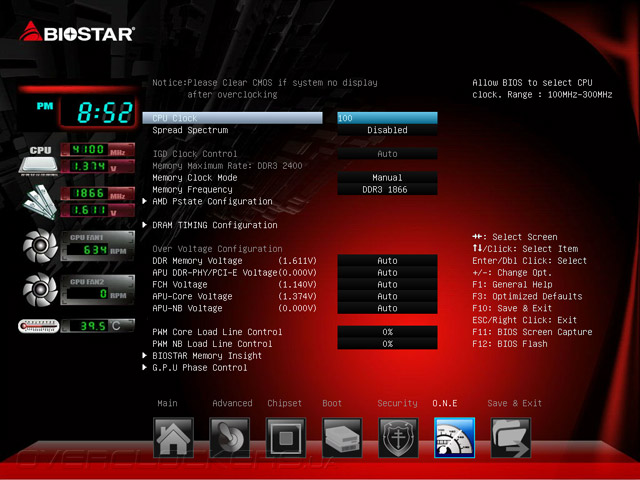Click the F10: Save & Exit hint
Screen dimensions: 640x480
(512, 308)
